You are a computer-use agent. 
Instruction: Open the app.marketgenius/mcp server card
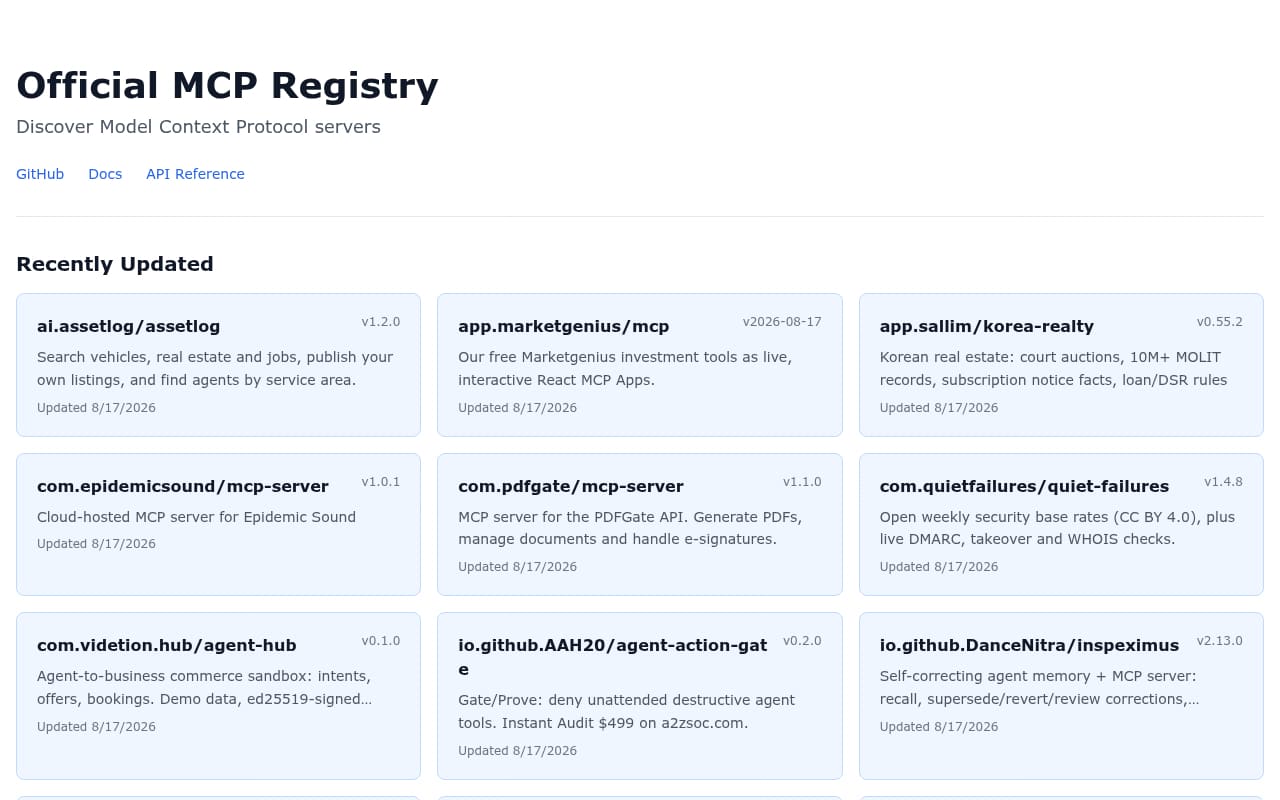(640, 365)
